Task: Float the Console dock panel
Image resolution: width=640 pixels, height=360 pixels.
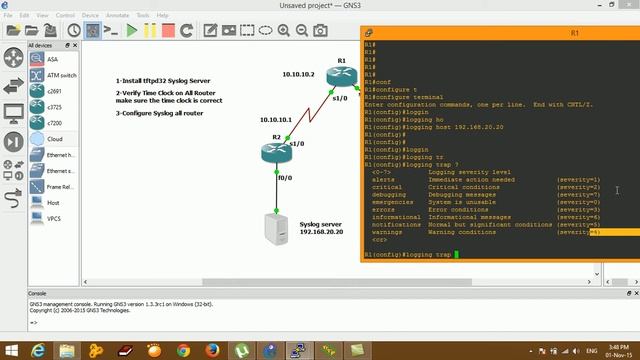Action: (x=629, y=293)
